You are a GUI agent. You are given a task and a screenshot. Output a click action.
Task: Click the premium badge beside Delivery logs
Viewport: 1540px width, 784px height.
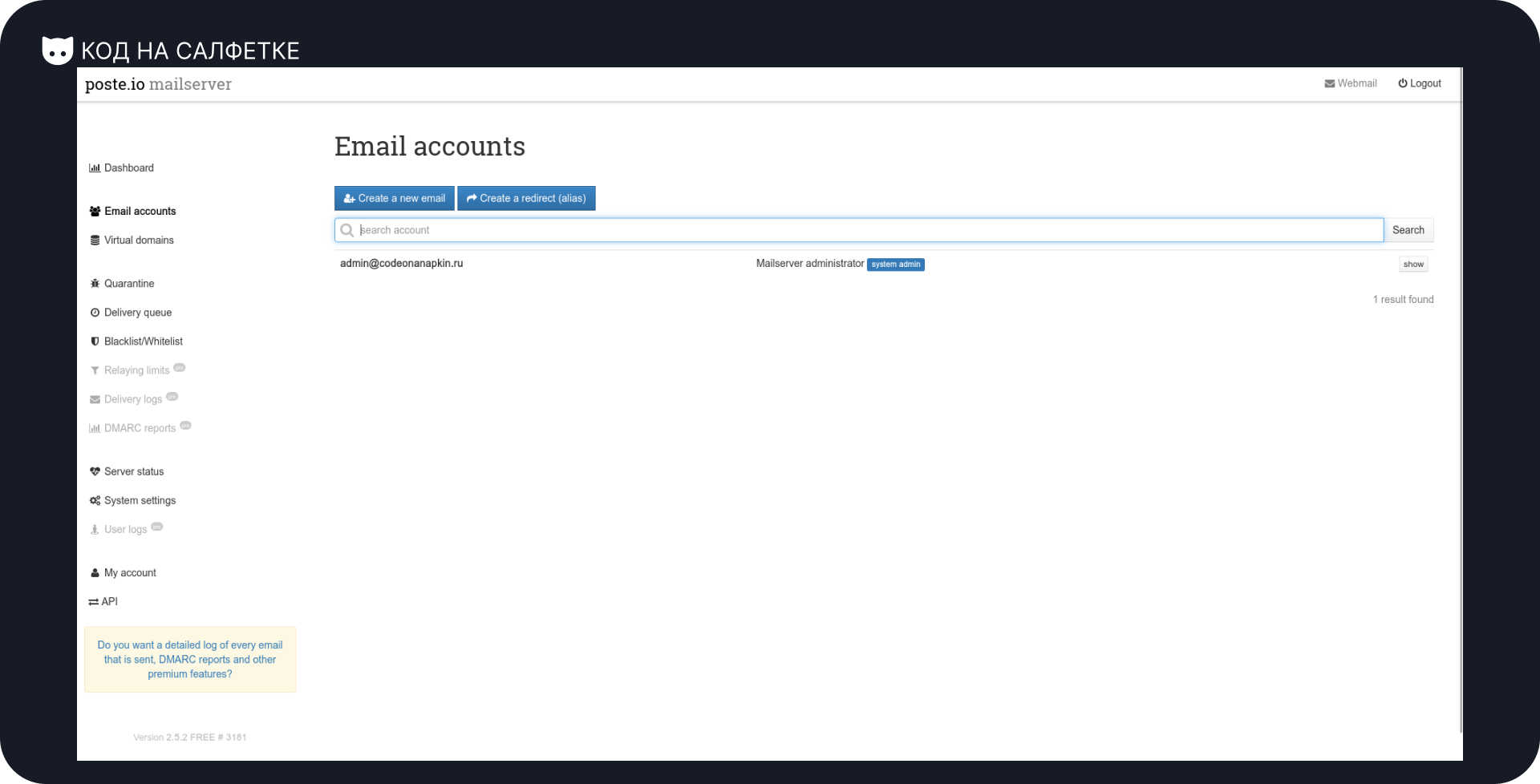(x=172, y=396)
